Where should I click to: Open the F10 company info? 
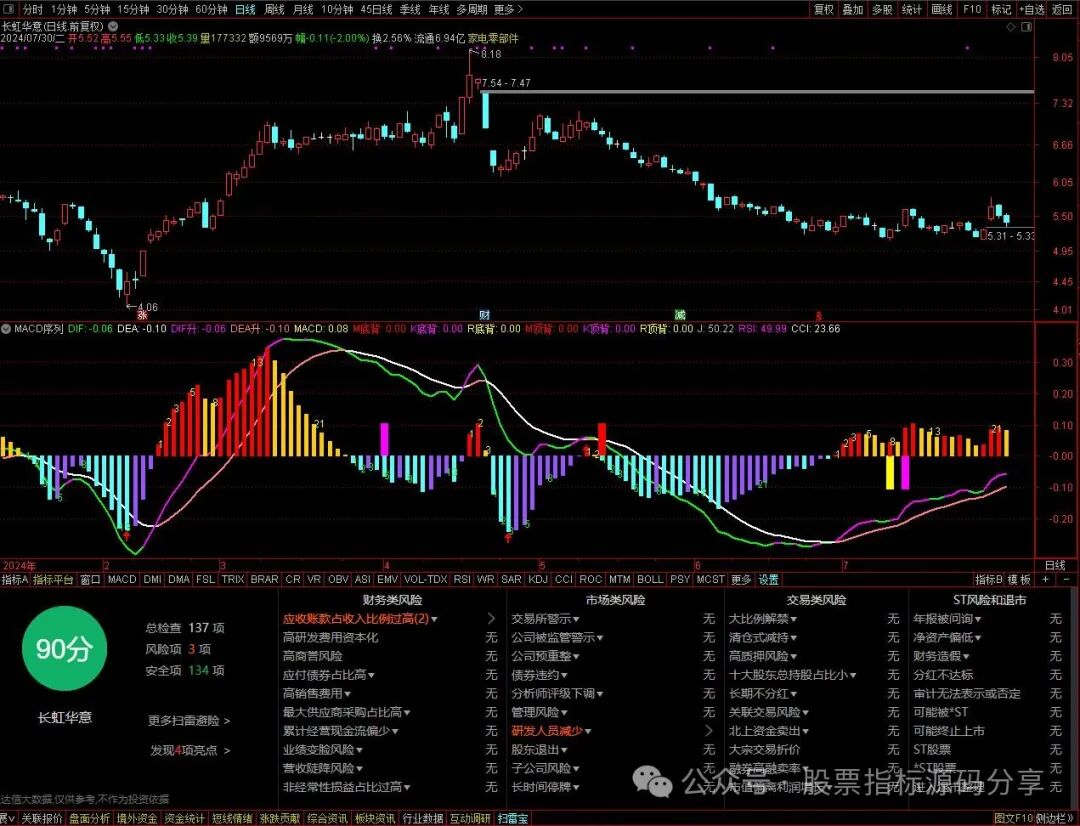[x=972, y=9]
